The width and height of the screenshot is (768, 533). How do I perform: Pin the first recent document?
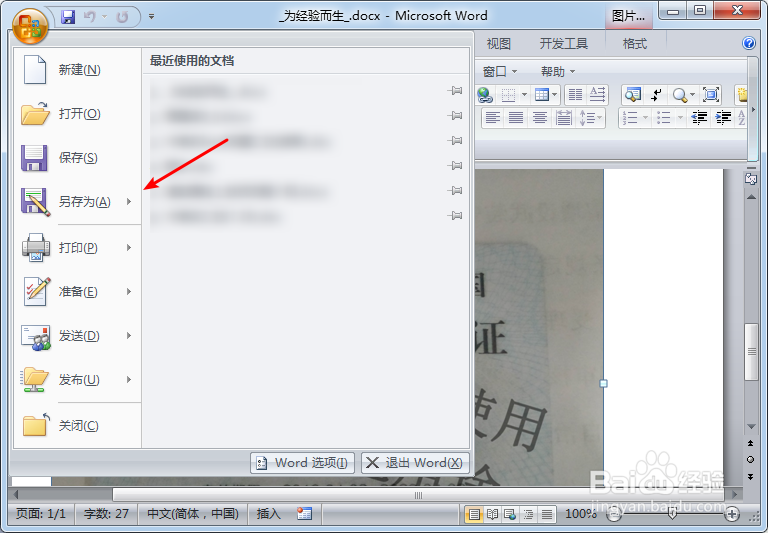455,91
